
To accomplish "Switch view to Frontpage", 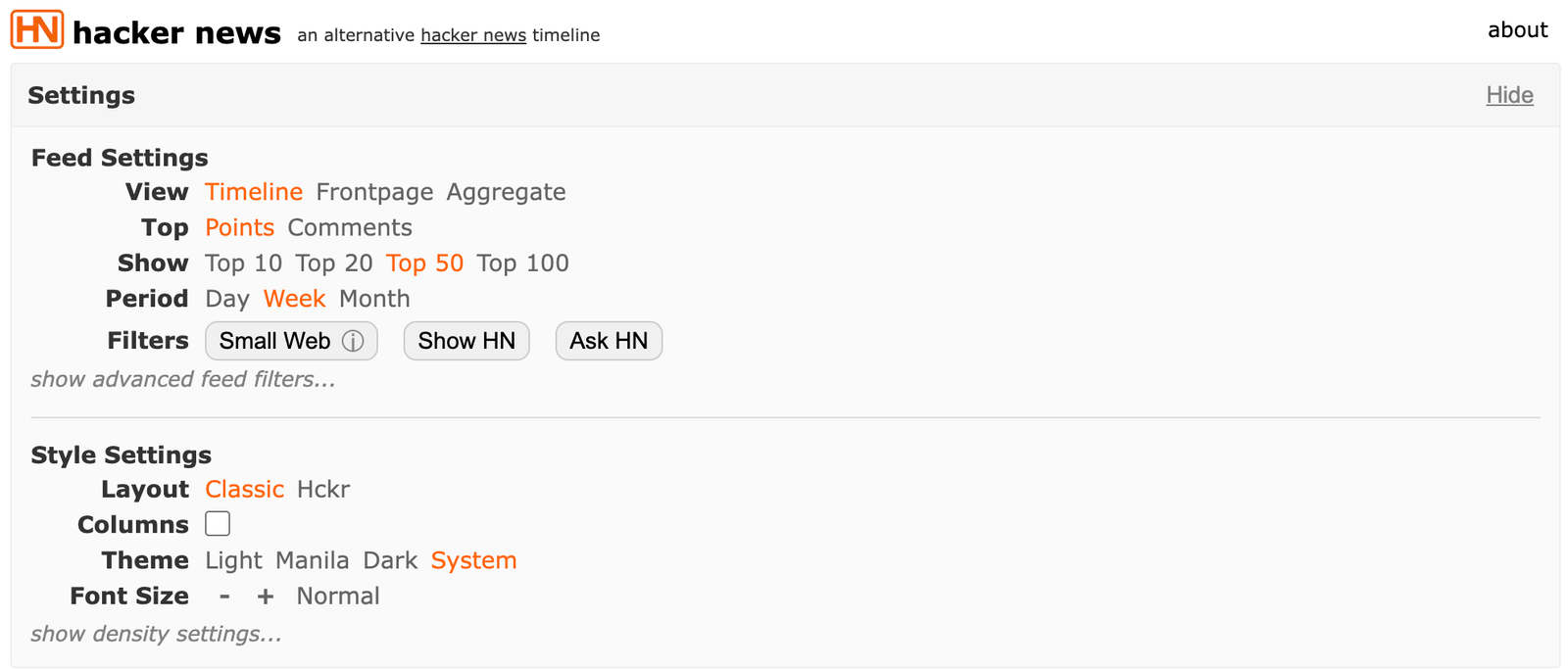I will 374,192.
